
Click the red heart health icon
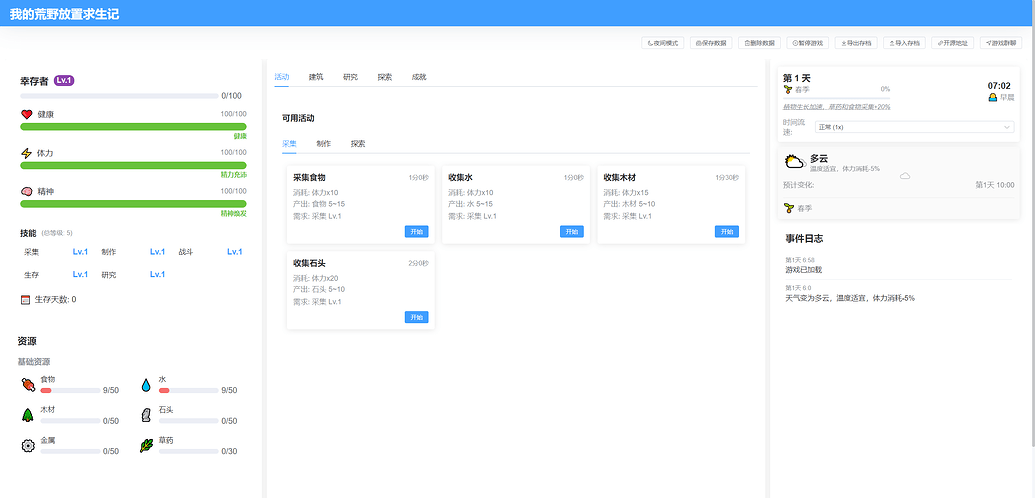click(x=26, y=114)
